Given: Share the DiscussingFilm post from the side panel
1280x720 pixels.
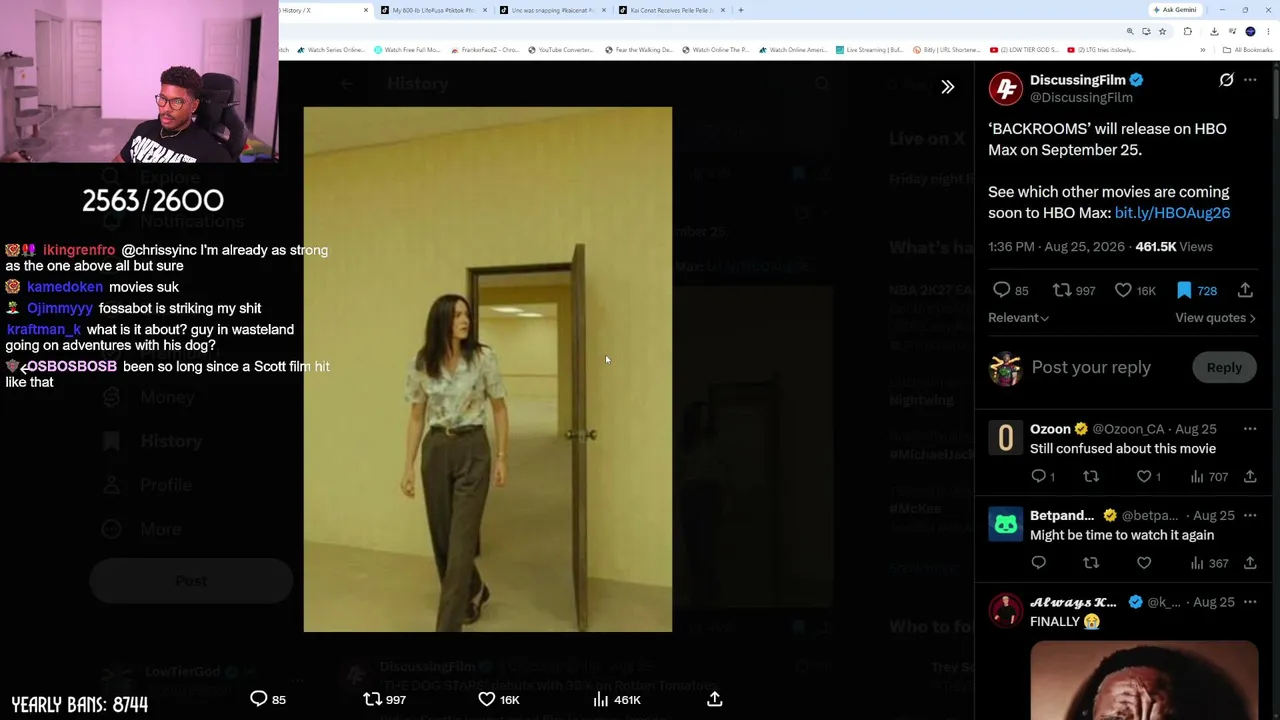Looking at the screenshot, I should (x=1245, y=290).
